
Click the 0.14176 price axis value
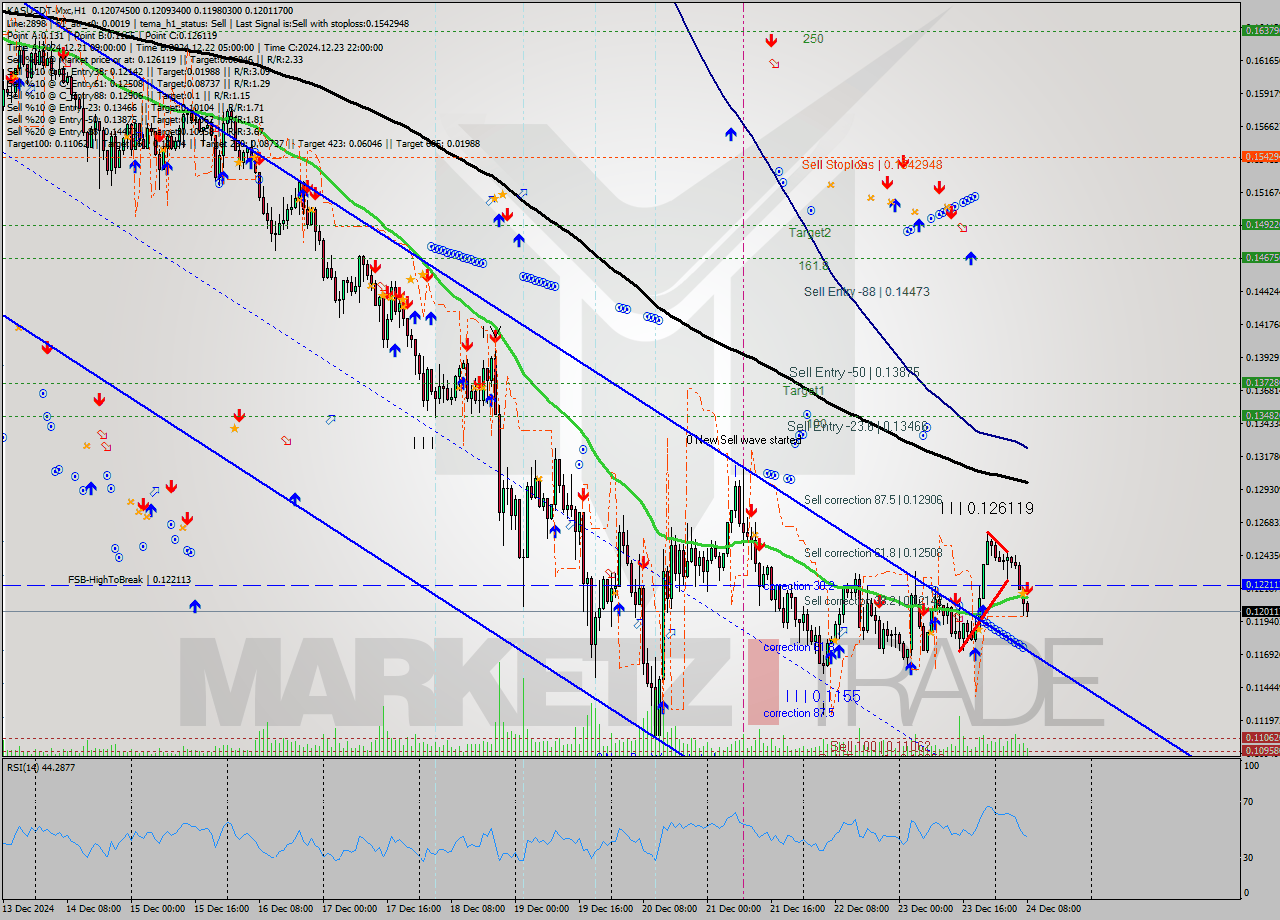(1261, 324)
